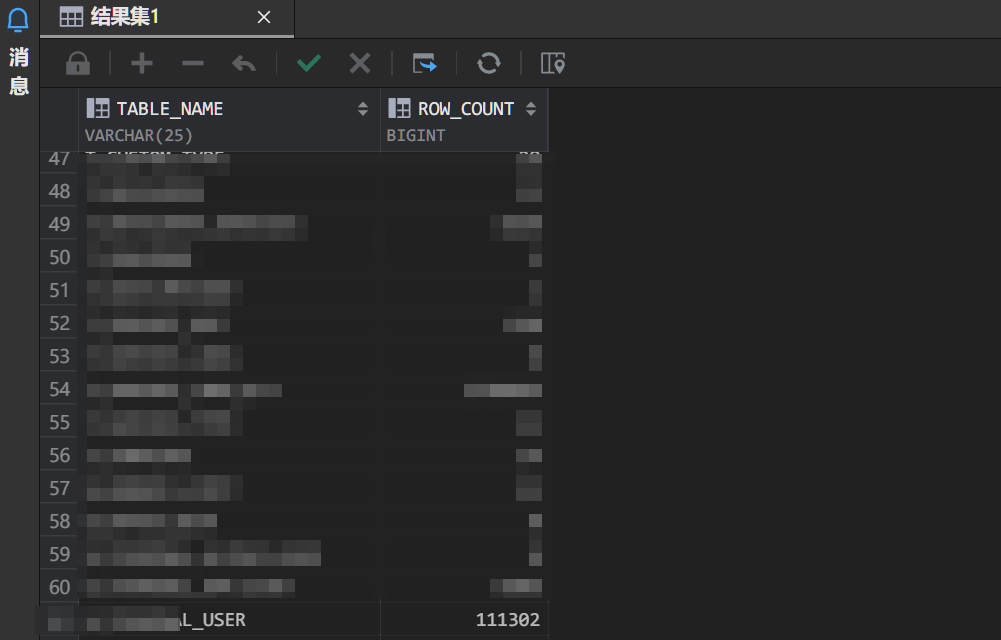The height and width of the screenshot is (640, 1001).
Task: Switch to the 结果集1 tab
Action: [124, 17]
